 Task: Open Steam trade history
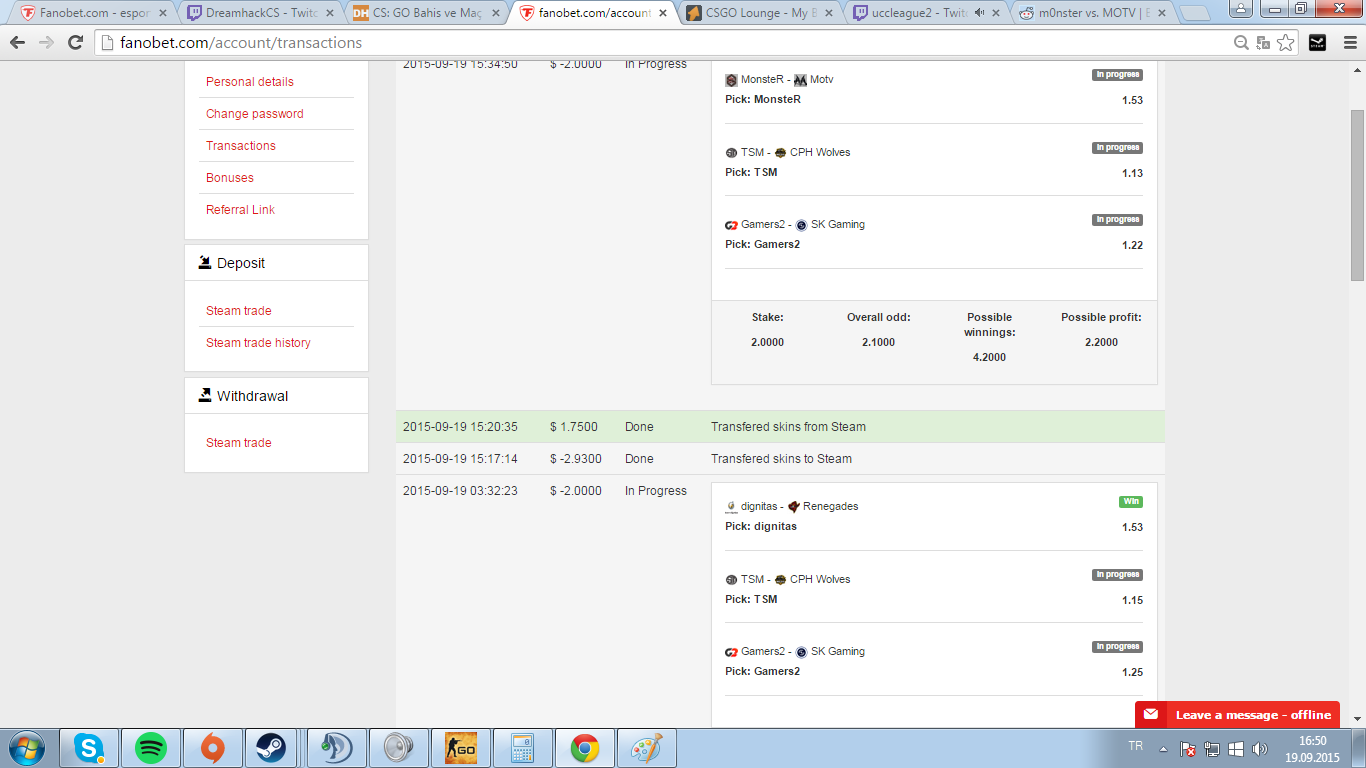point(258,343)
